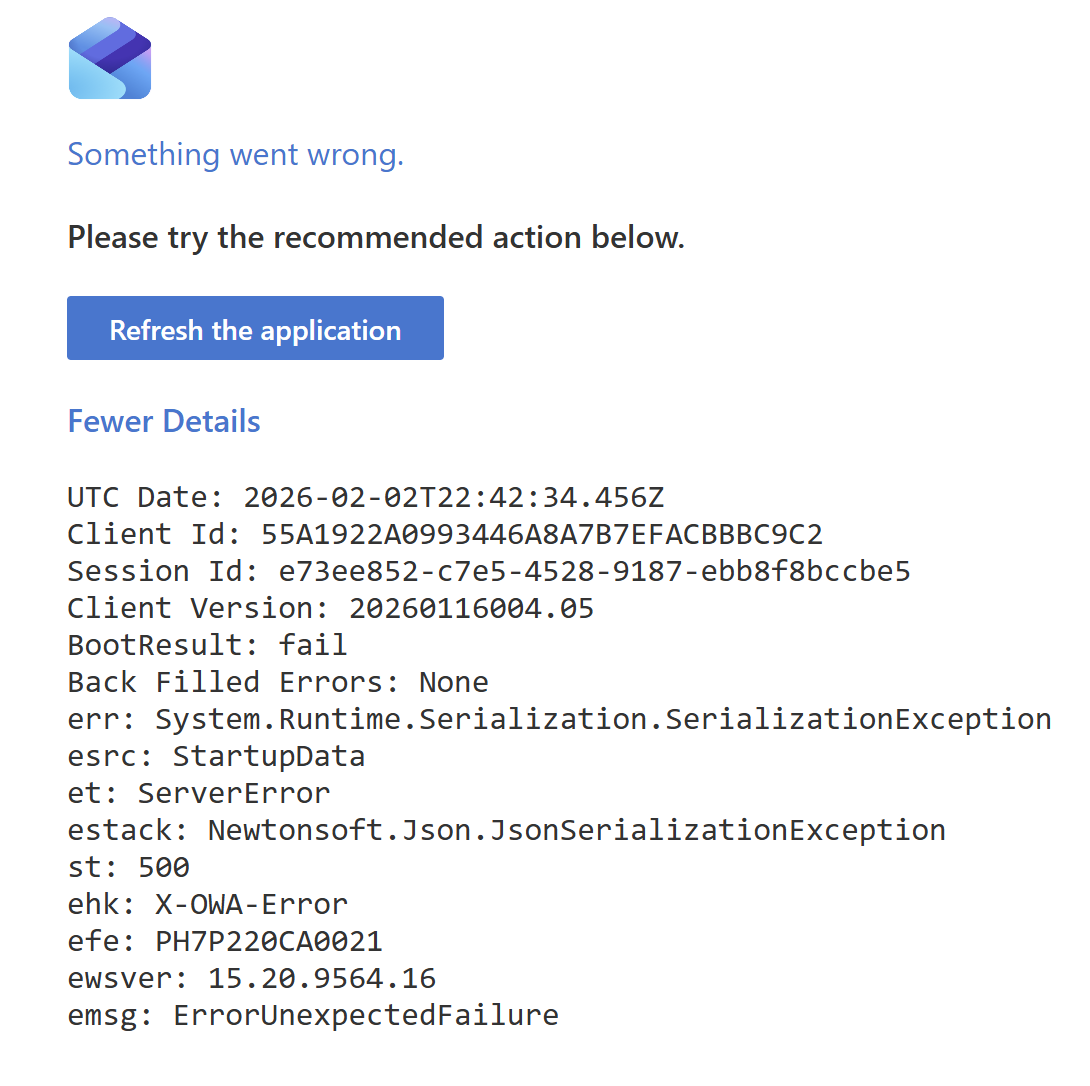The image size is (1090, 1086).
Task: Click the Outlook app logo icon
Action: pos(110,58)
